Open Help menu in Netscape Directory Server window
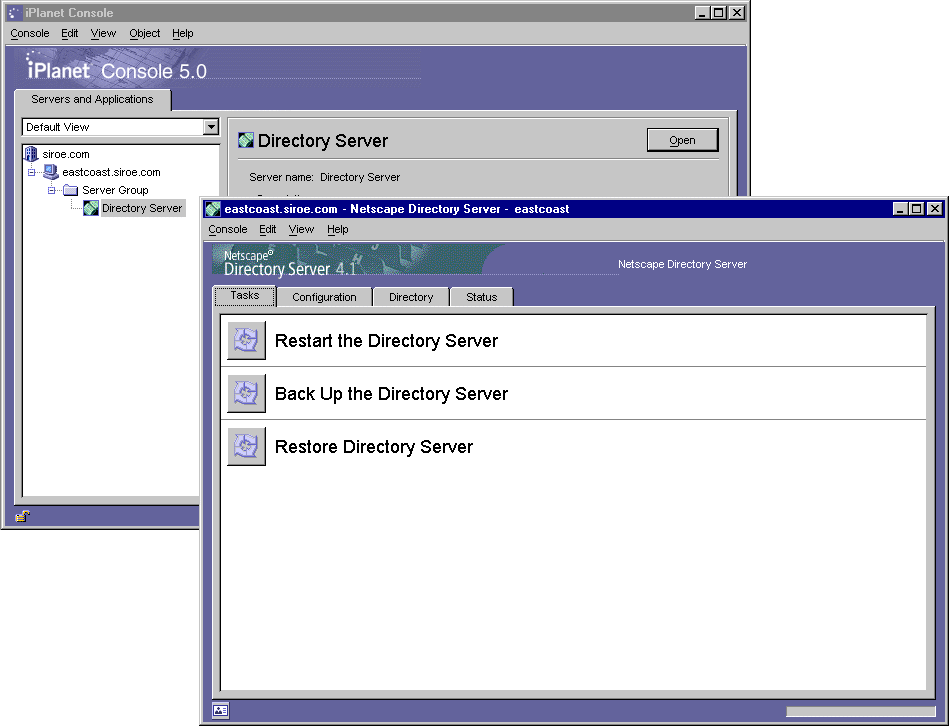This screenshot has height=726, width=949. tap(338, 229)
